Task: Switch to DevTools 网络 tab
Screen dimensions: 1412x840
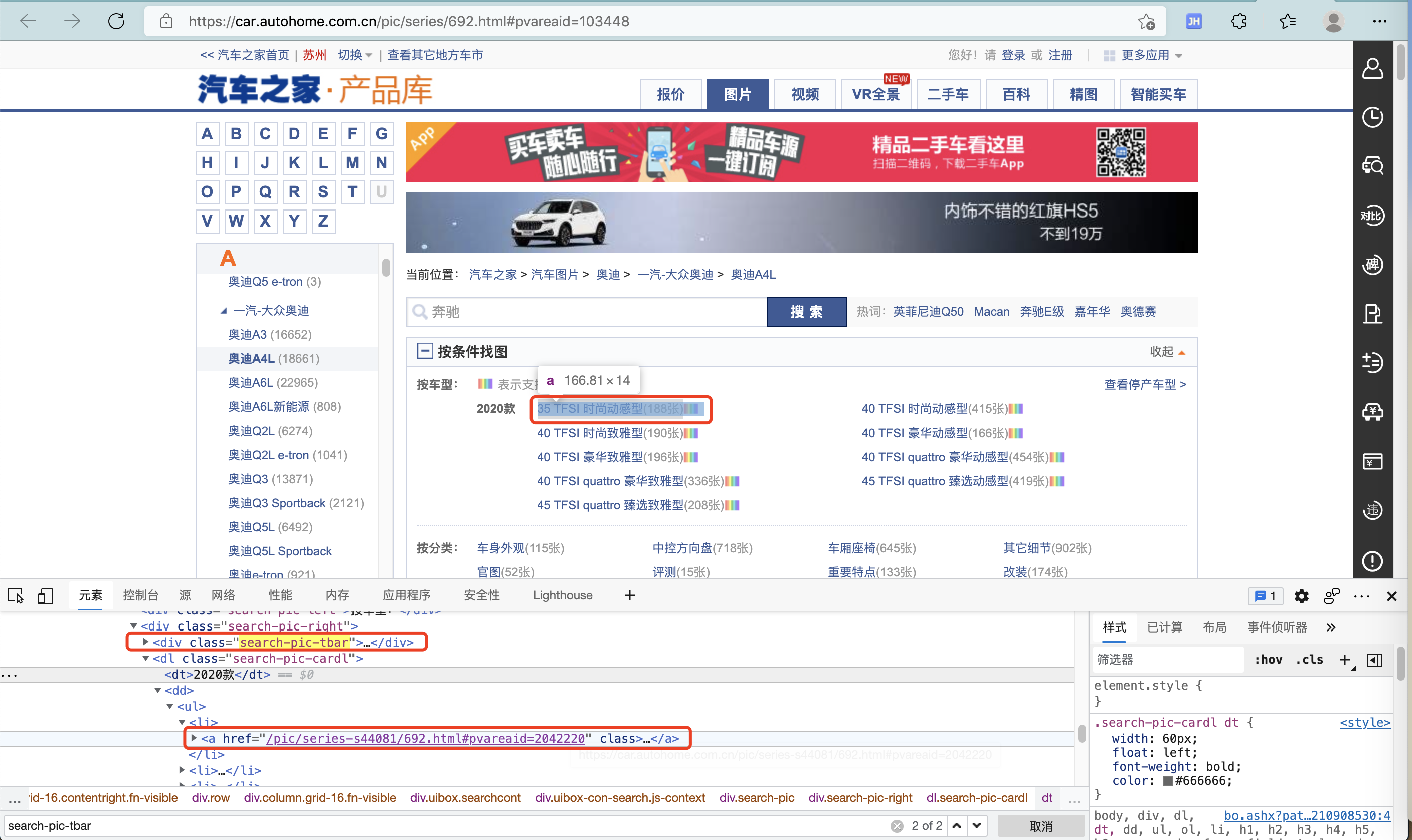Action: 223,595
